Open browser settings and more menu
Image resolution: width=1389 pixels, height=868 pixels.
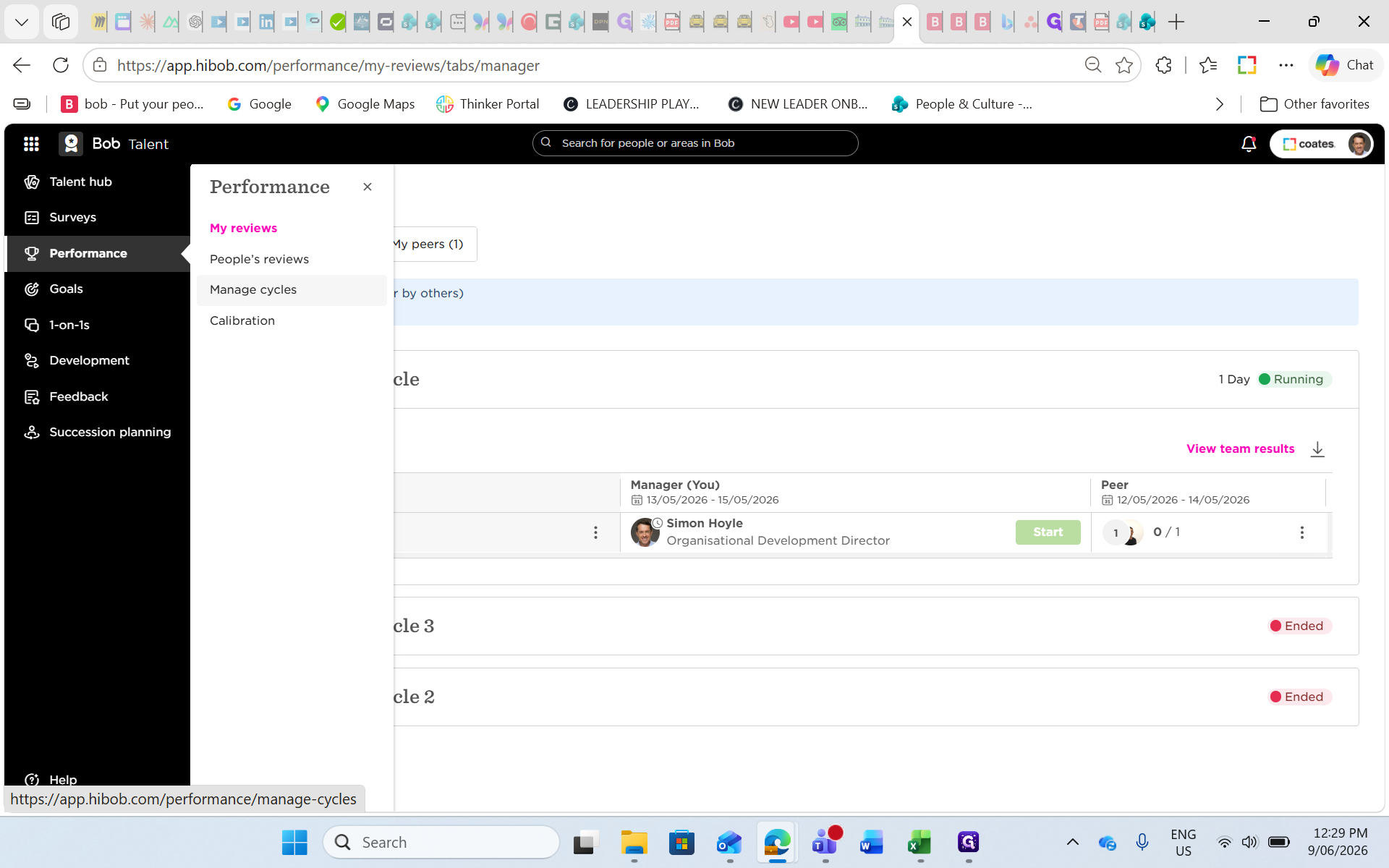pyautogui.click(x=1286, y=66)
